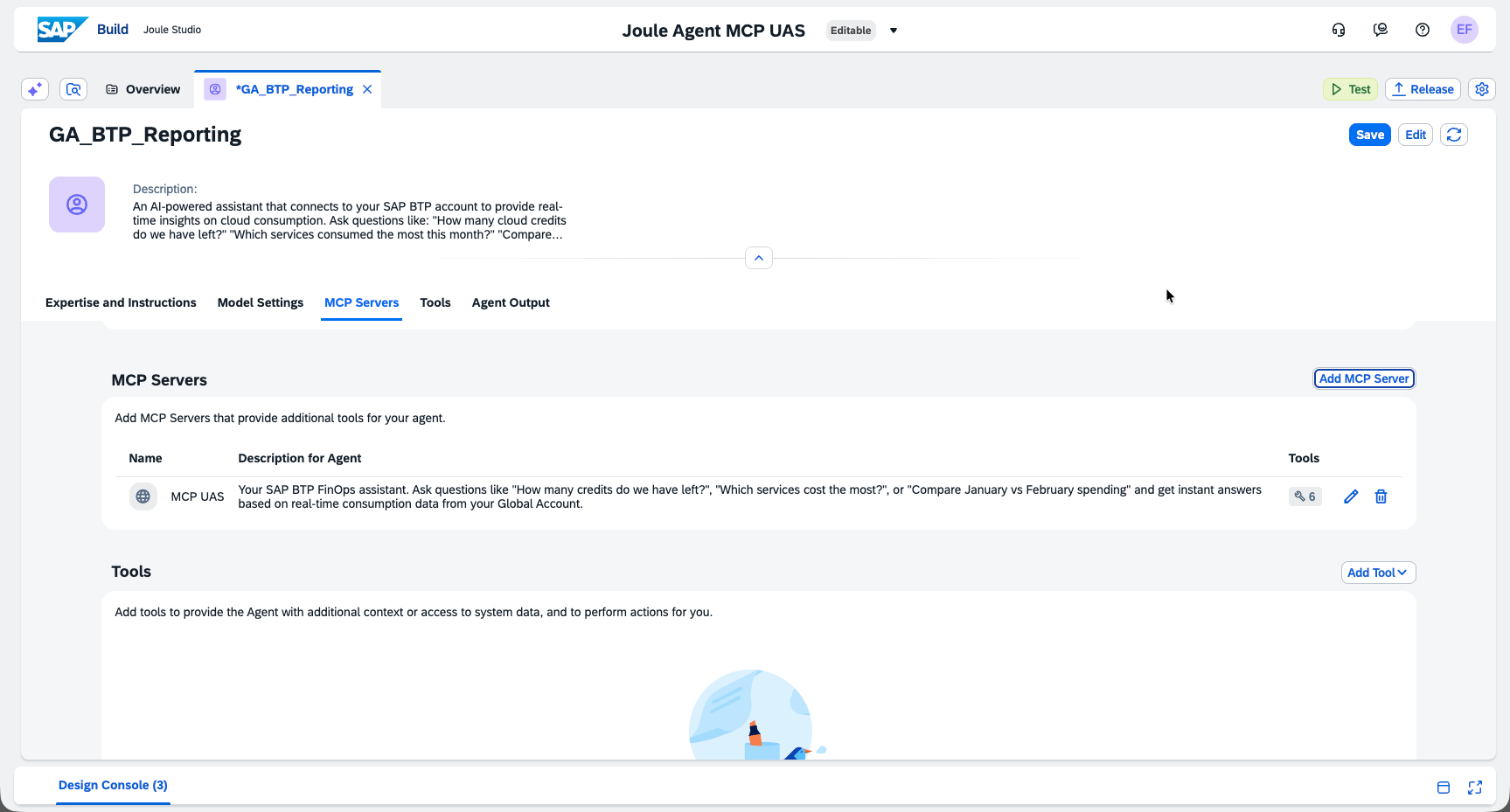Show the 6 tools of MCP UAS

pos(1305,496)
